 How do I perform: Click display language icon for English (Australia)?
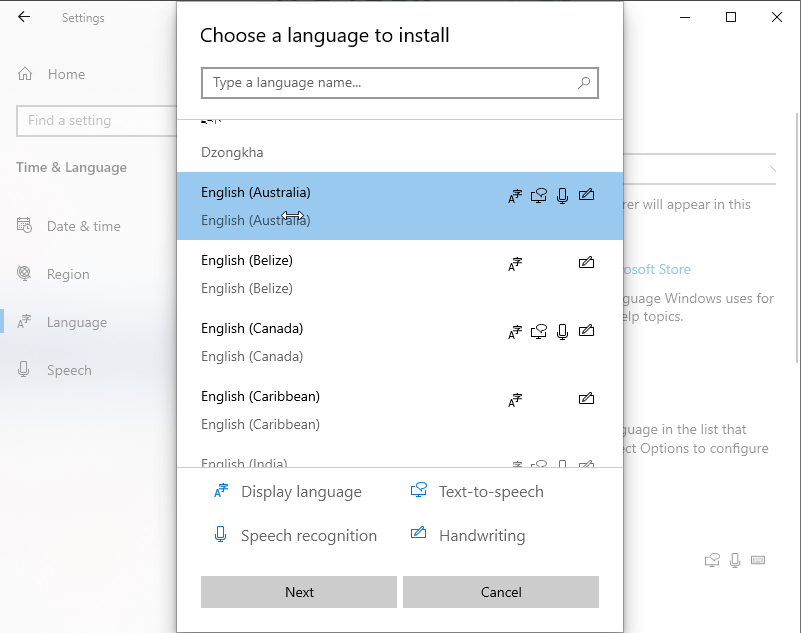tap(515, 196)
